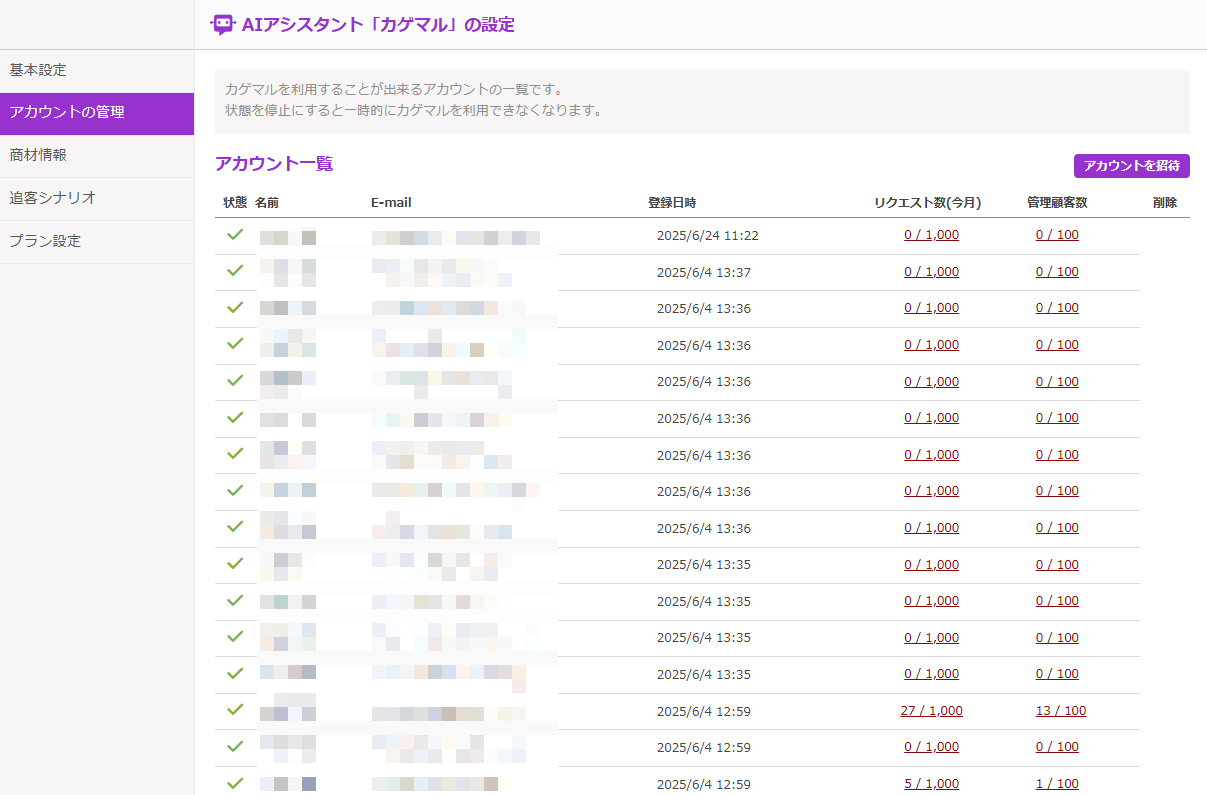Screen dimensions: 1207x795
Task: Click 0 / 100 link in 2025/6/4 13:37 row
Action: (x=1057, y=272)
